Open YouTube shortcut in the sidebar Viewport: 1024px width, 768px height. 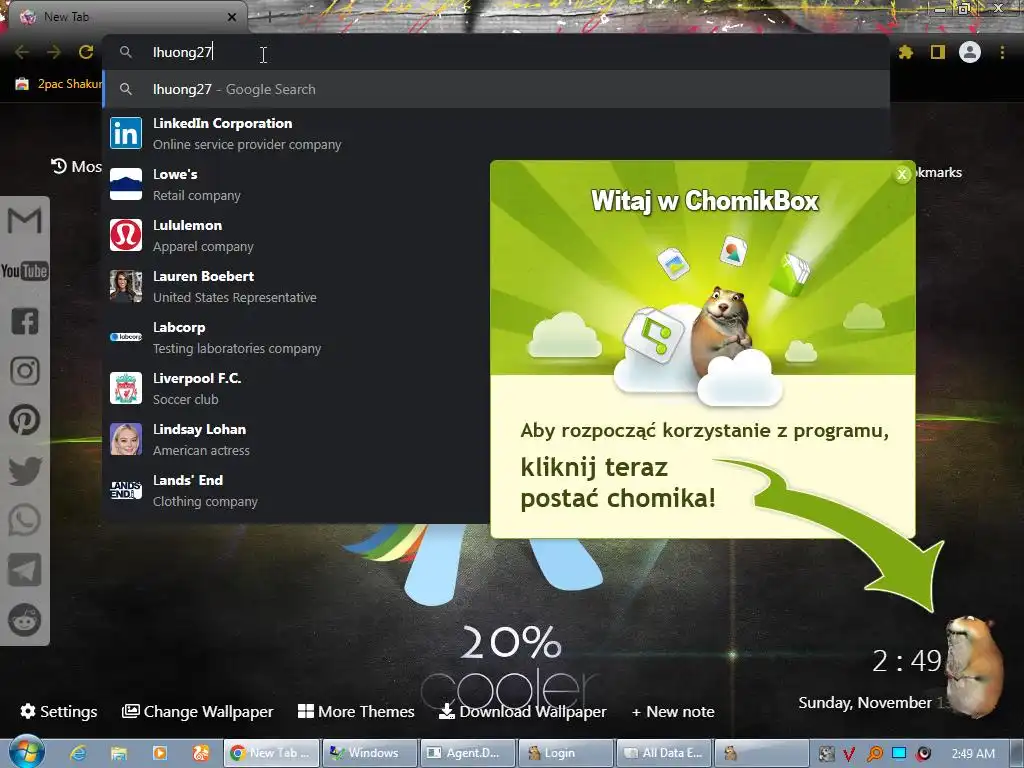point(25,270)
